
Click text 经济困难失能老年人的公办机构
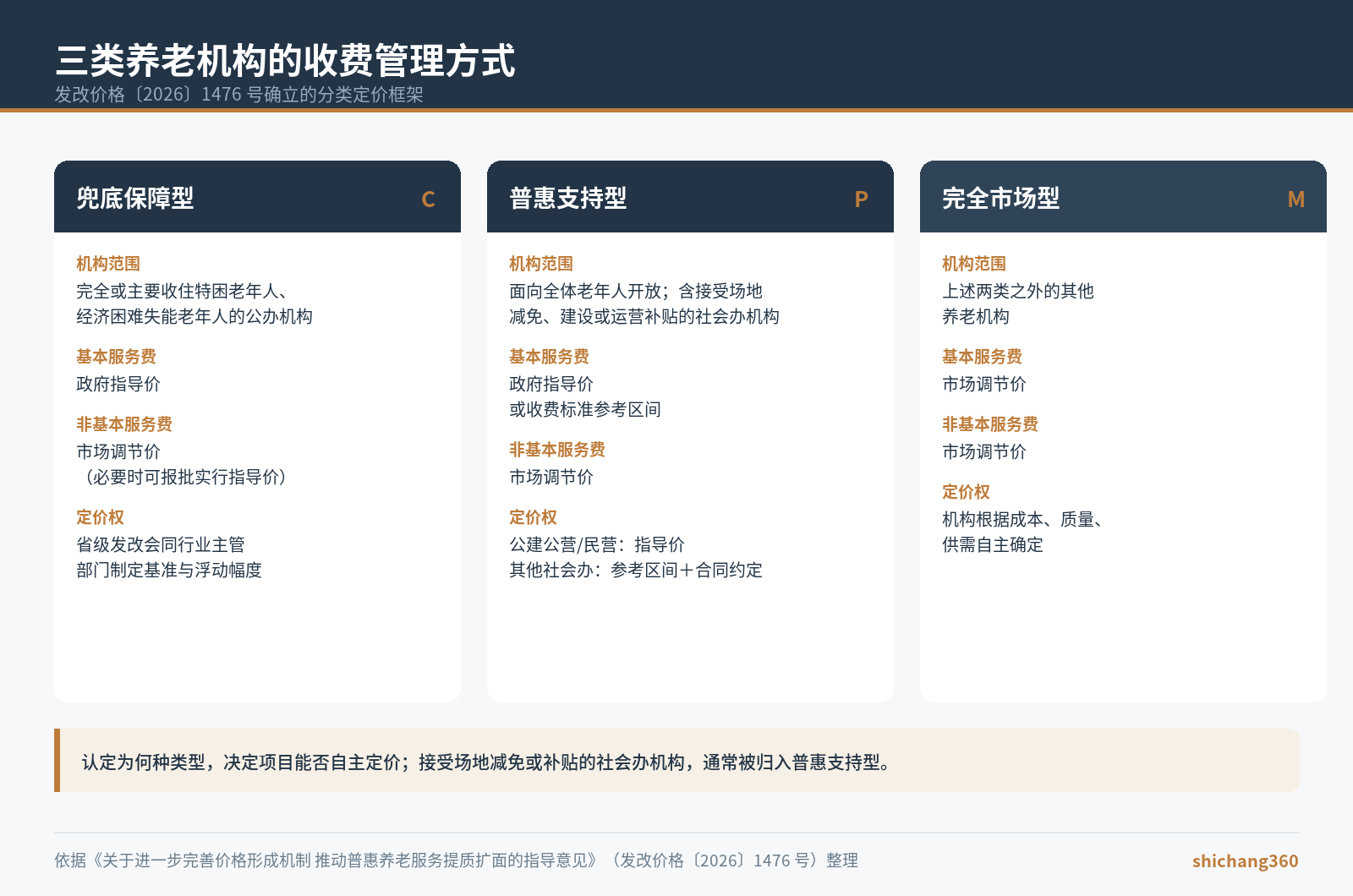click(x=194, y=316)
